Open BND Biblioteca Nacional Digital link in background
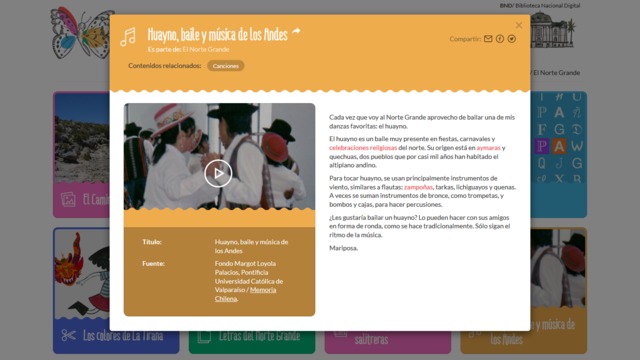Viewport: 640px width, 360px height. (x=540, y=5)
